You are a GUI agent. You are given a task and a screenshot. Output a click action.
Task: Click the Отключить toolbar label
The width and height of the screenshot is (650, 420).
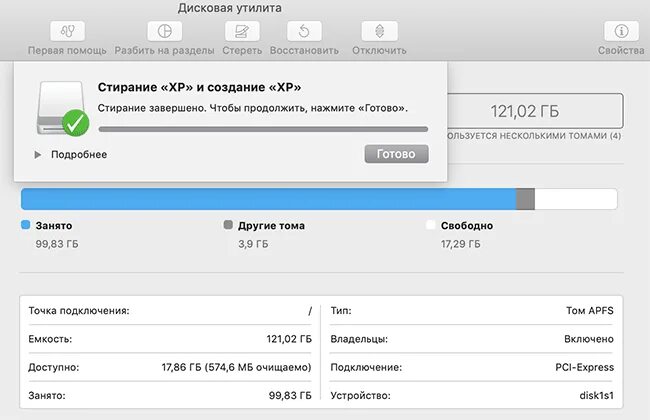[x=379, y=51]
